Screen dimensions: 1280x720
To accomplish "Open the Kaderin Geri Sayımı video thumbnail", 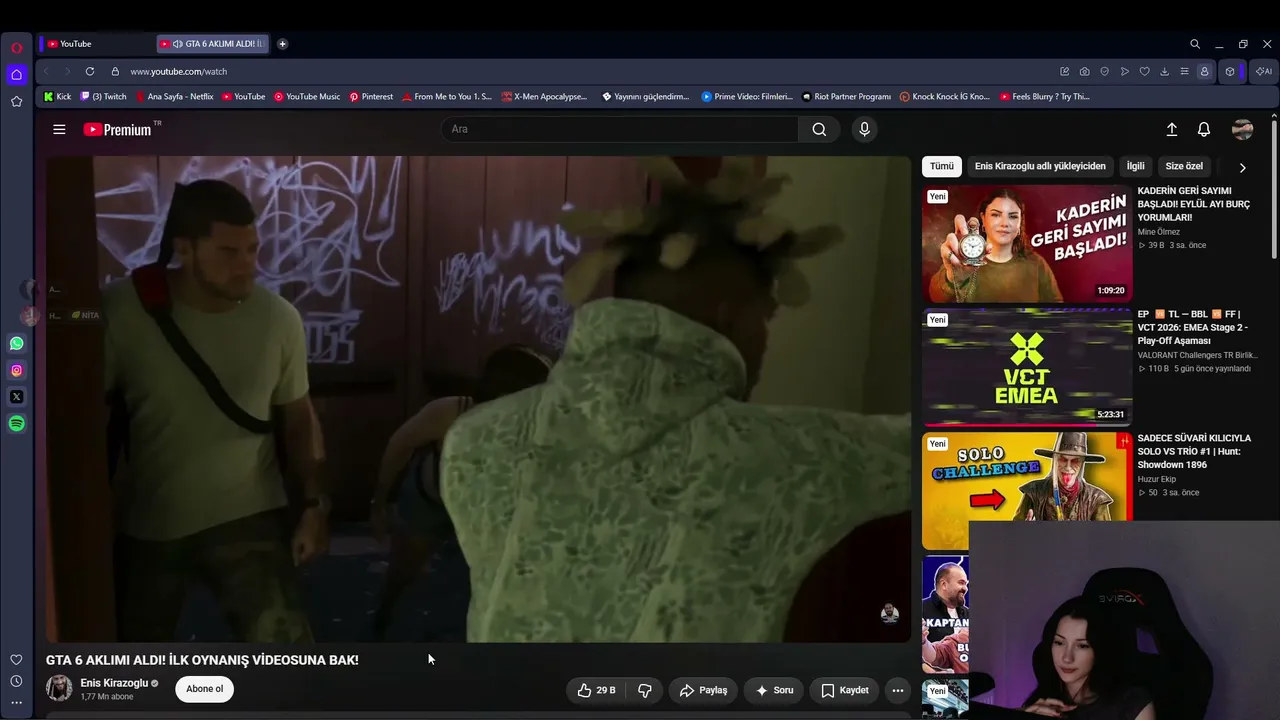I will click(1027, 243).
